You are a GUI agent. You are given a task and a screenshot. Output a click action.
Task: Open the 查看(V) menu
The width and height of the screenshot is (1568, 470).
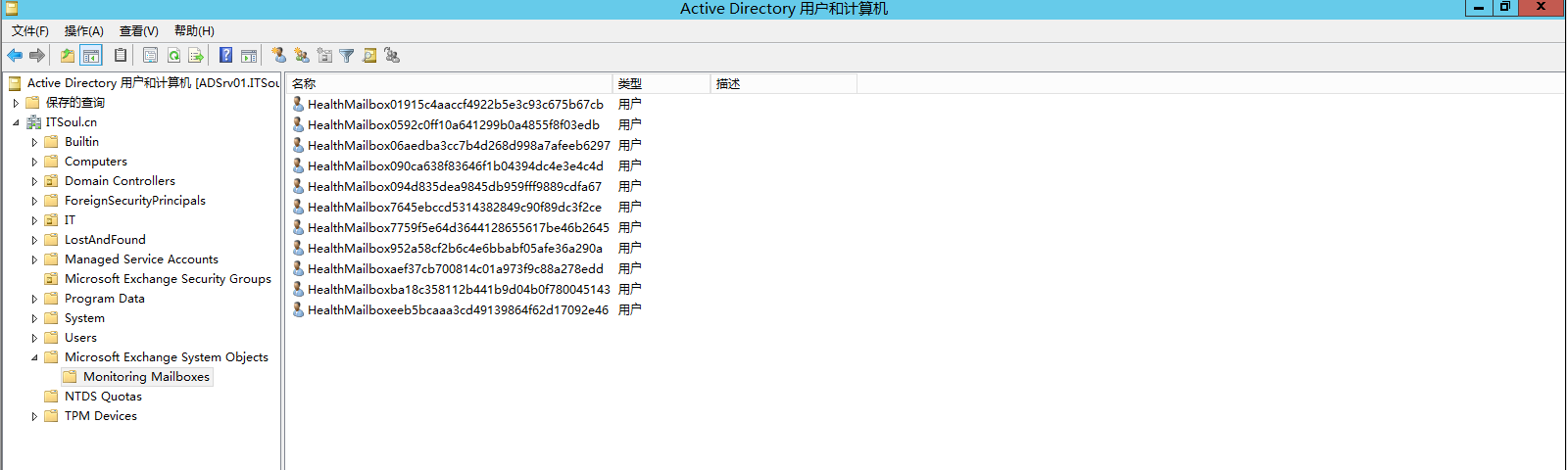tap(139, 31)
